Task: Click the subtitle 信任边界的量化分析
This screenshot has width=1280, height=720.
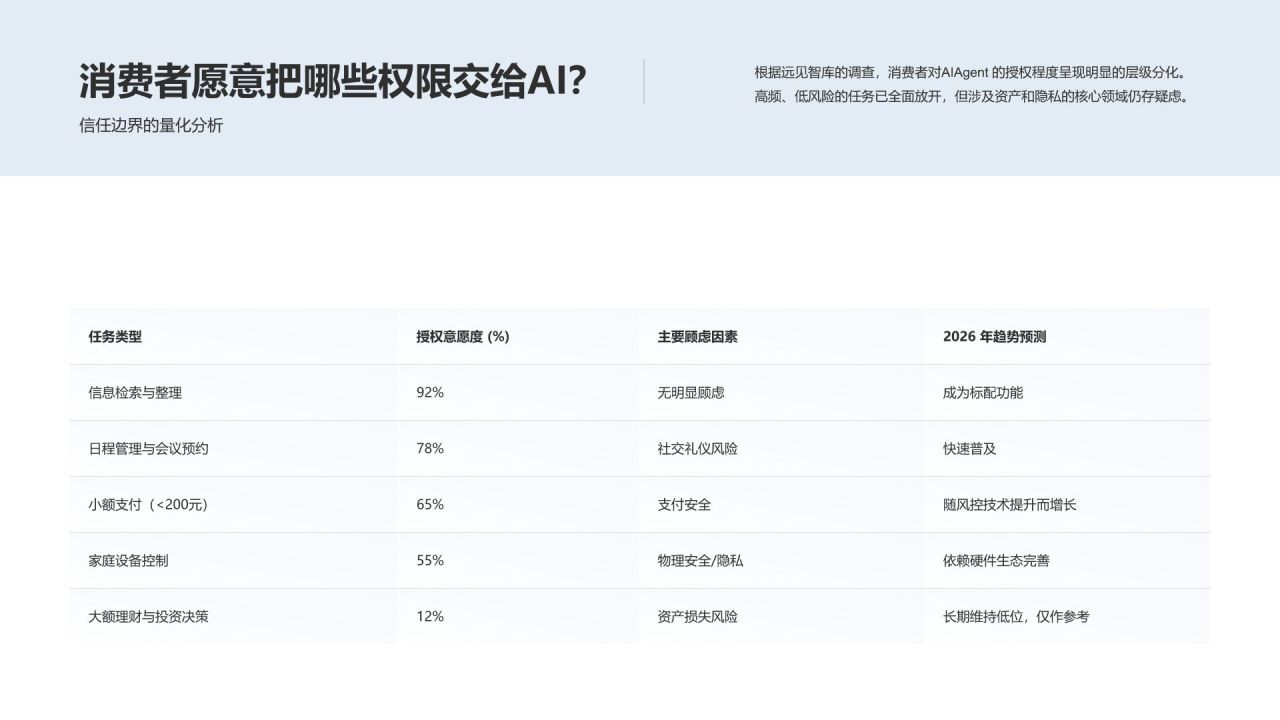Action: coord(151,126)
